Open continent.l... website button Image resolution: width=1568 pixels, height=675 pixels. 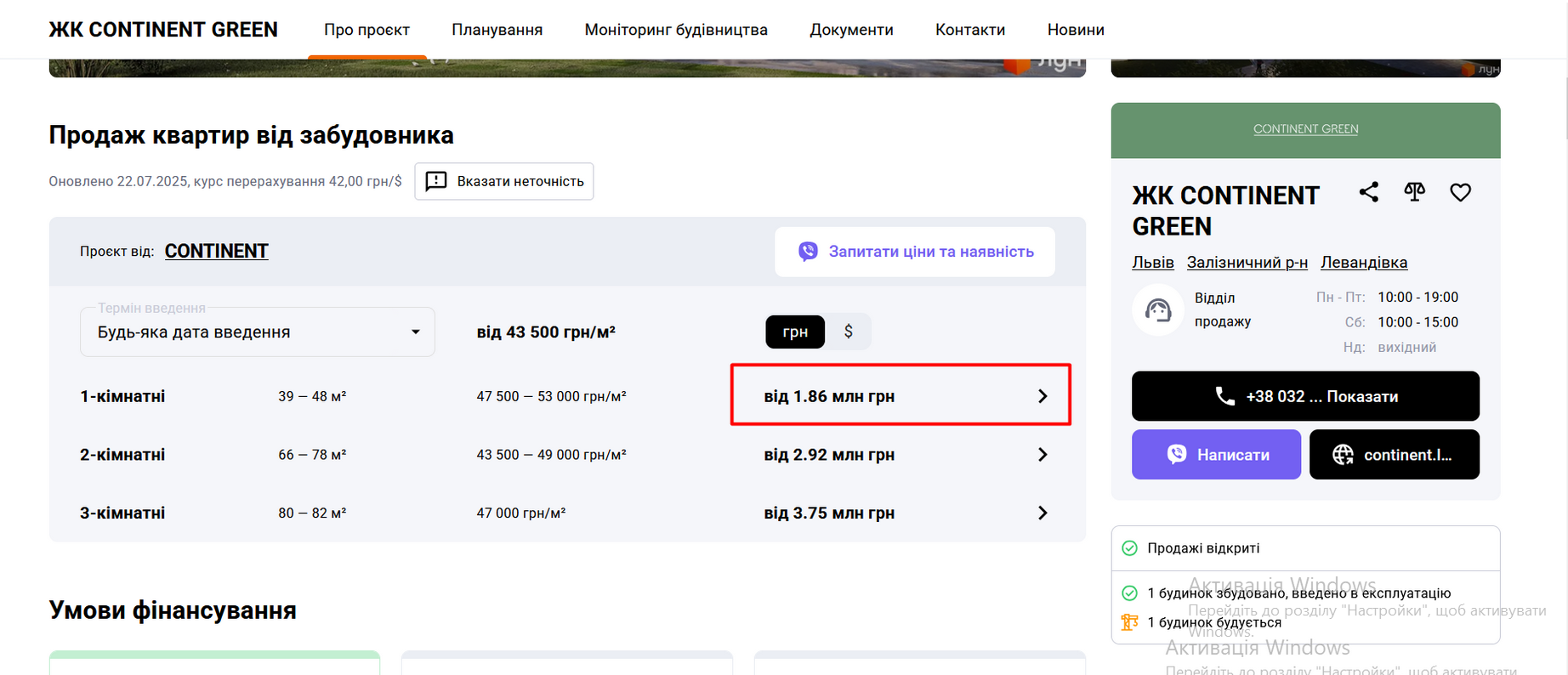[x=1395, y=455]
